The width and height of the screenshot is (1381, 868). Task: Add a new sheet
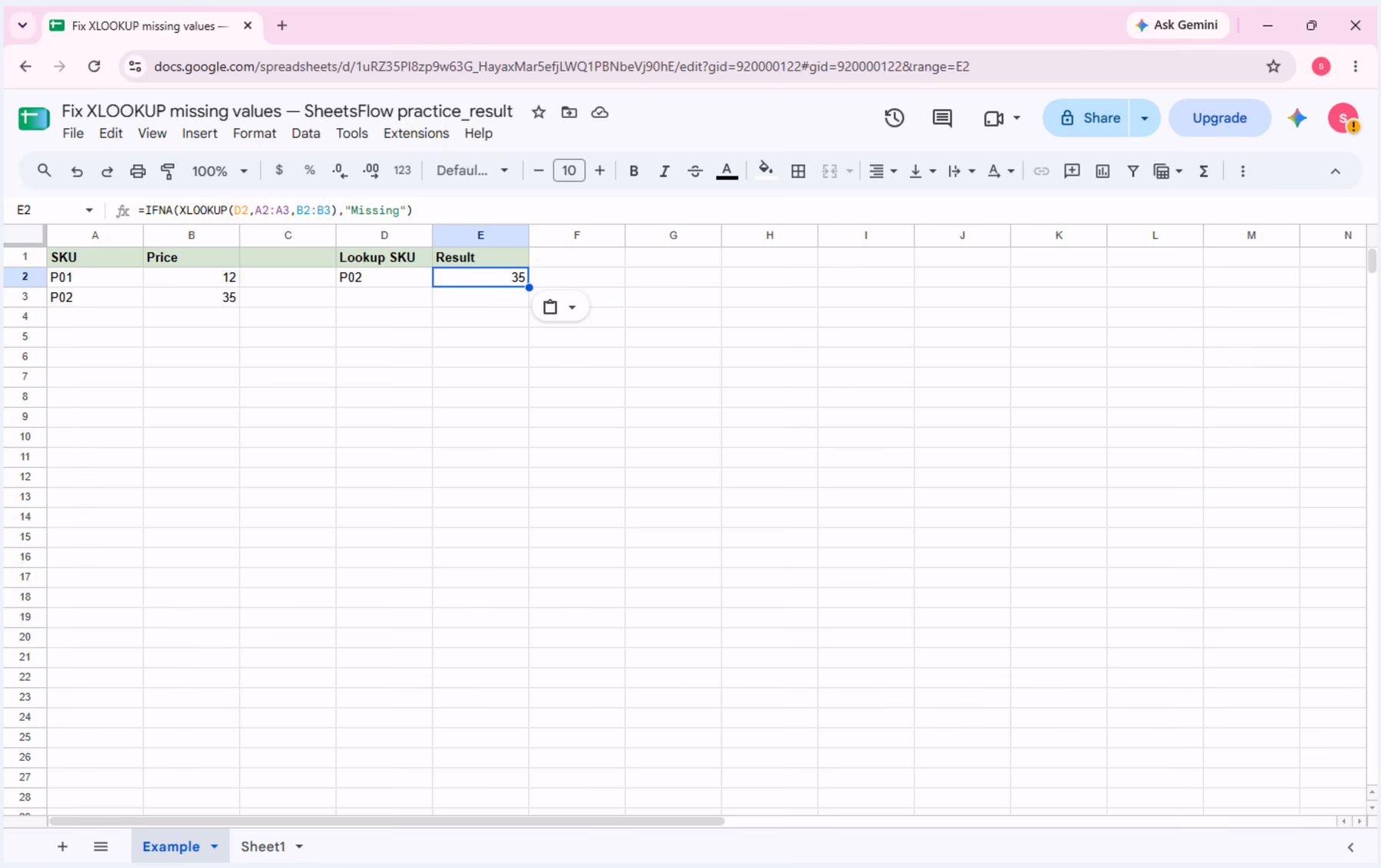pos(63,847)
